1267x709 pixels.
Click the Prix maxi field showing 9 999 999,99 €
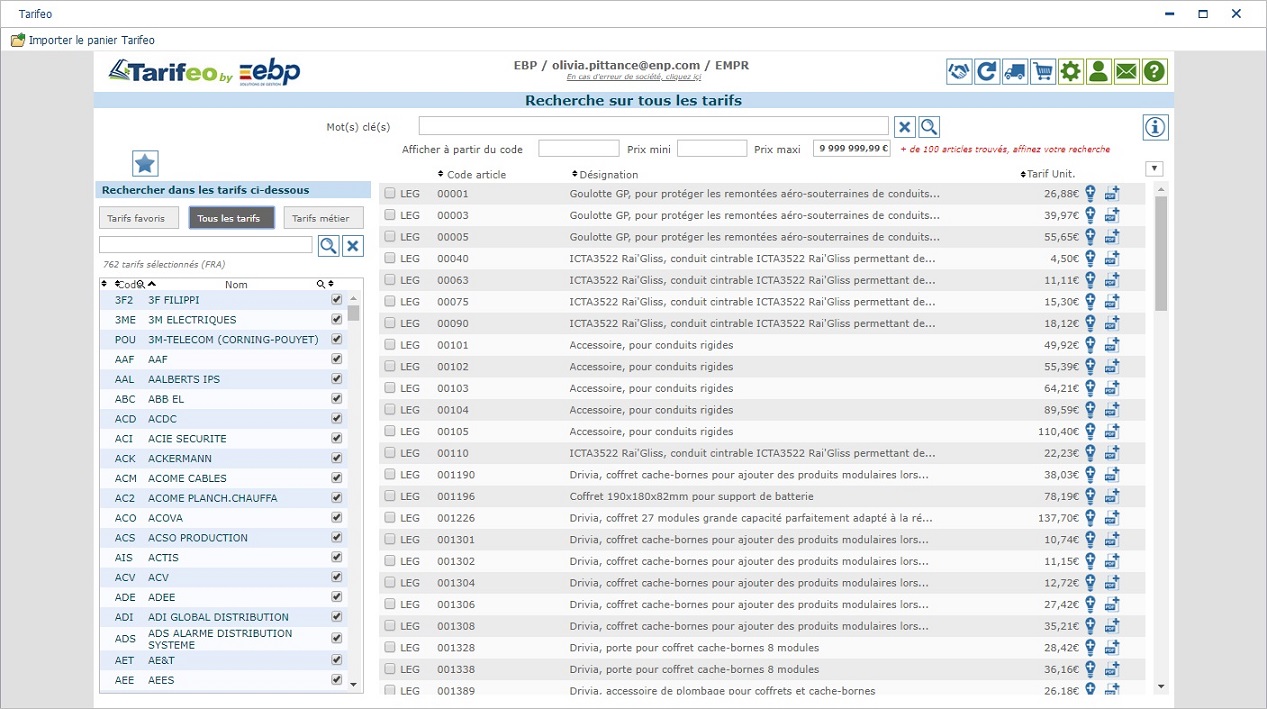pyautogui.click(x=852, y=149)
